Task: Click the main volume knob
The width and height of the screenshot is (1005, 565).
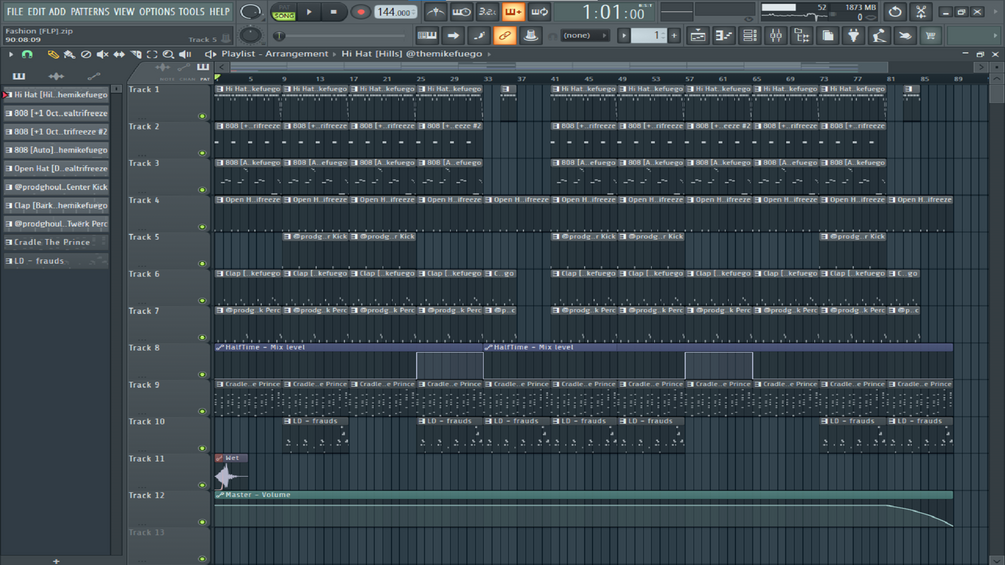Action: click(251, 12)
